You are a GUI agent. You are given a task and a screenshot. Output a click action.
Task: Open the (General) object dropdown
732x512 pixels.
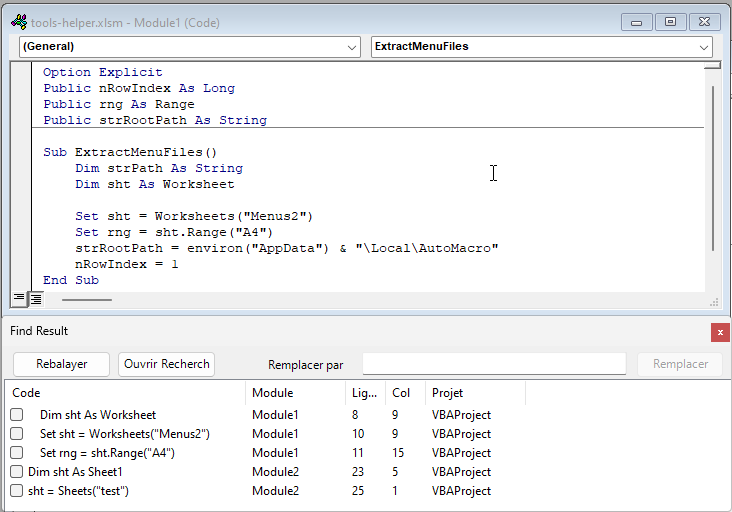(352, 47)
